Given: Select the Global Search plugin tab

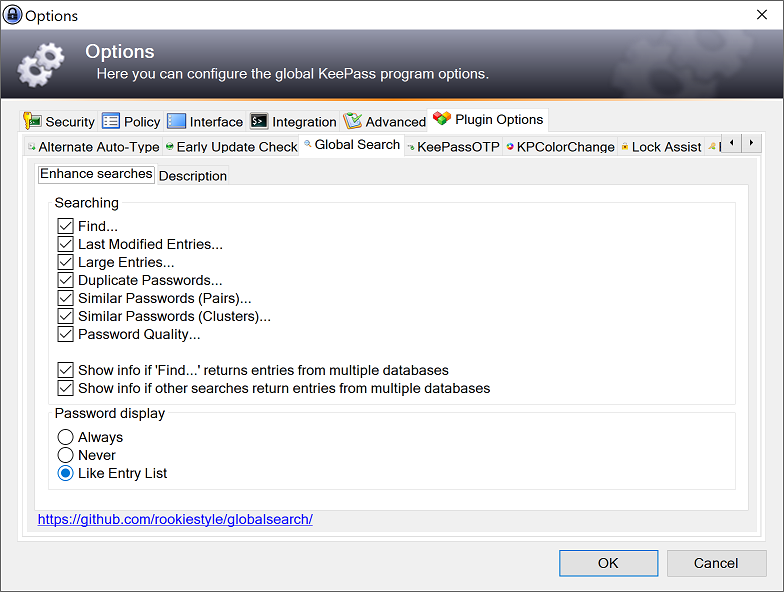Looking at the screenshot, I should coord(352,145).
